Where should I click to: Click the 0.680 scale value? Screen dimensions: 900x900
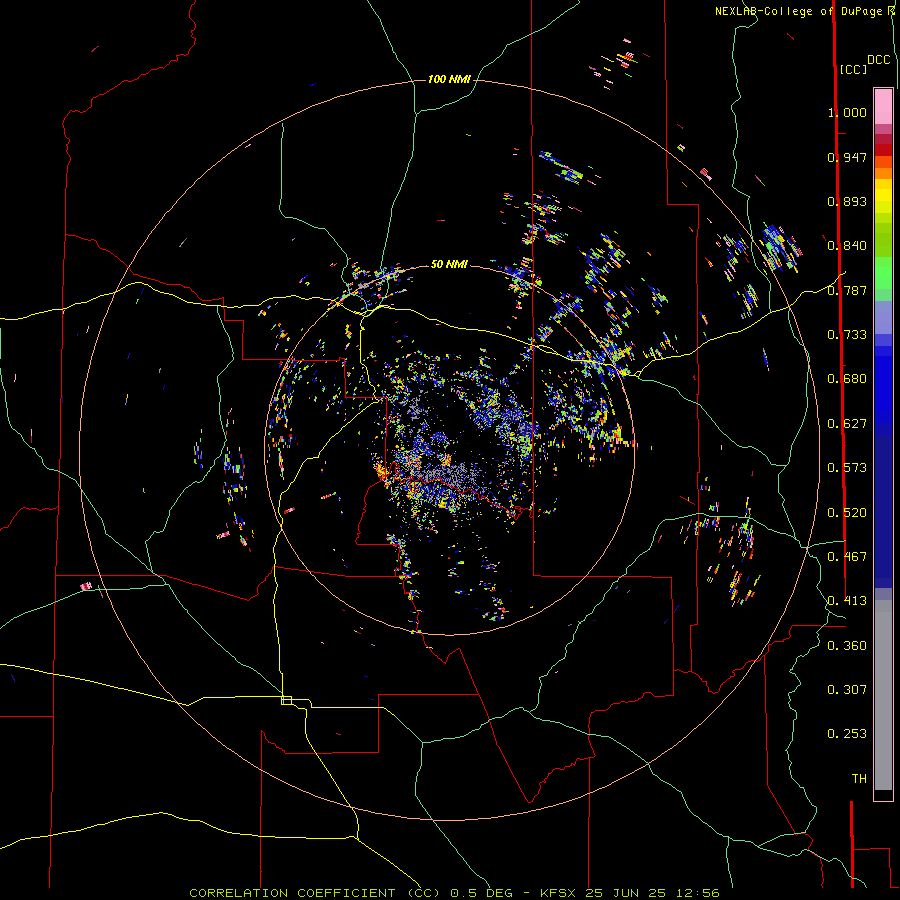[x=847, y=379]
